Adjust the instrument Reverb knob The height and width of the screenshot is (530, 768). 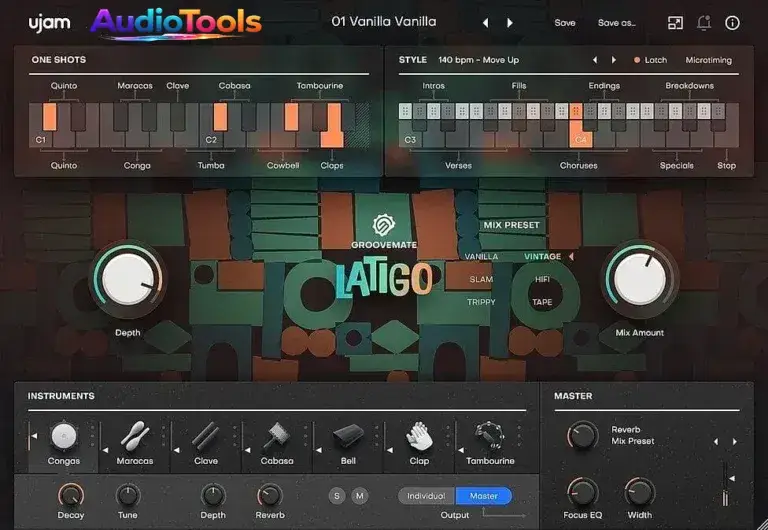coord(270,496)
